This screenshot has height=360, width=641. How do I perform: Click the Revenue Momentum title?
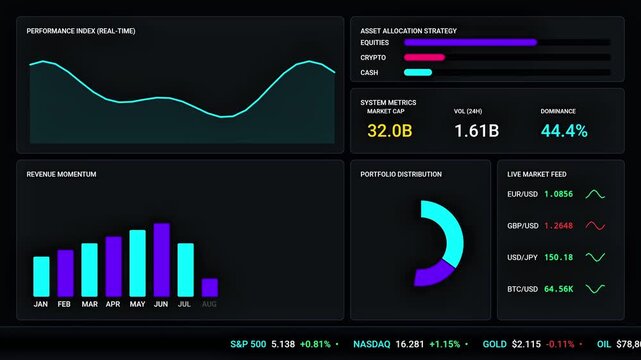pos(61,174)
